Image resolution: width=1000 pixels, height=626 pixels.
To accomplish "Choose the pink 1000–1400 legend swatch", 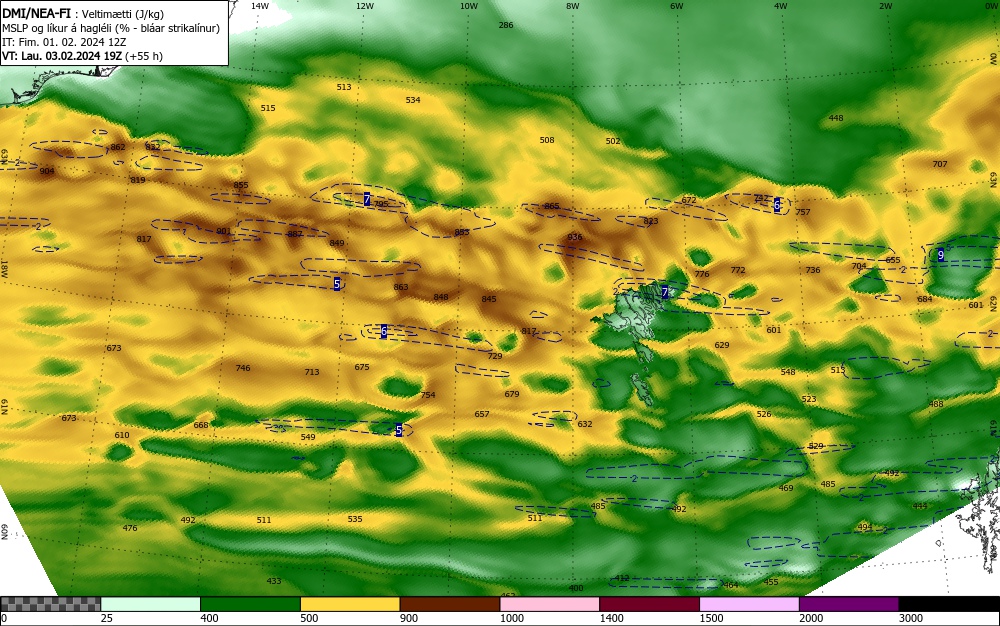I will (550, 604).
